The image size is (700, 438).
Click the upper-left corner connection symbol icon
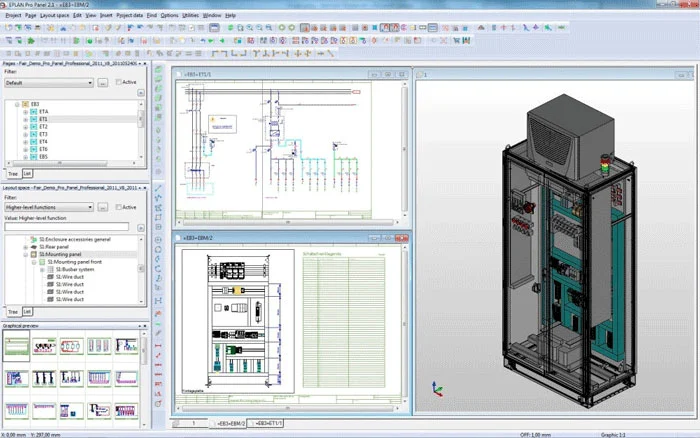(215, 54)
